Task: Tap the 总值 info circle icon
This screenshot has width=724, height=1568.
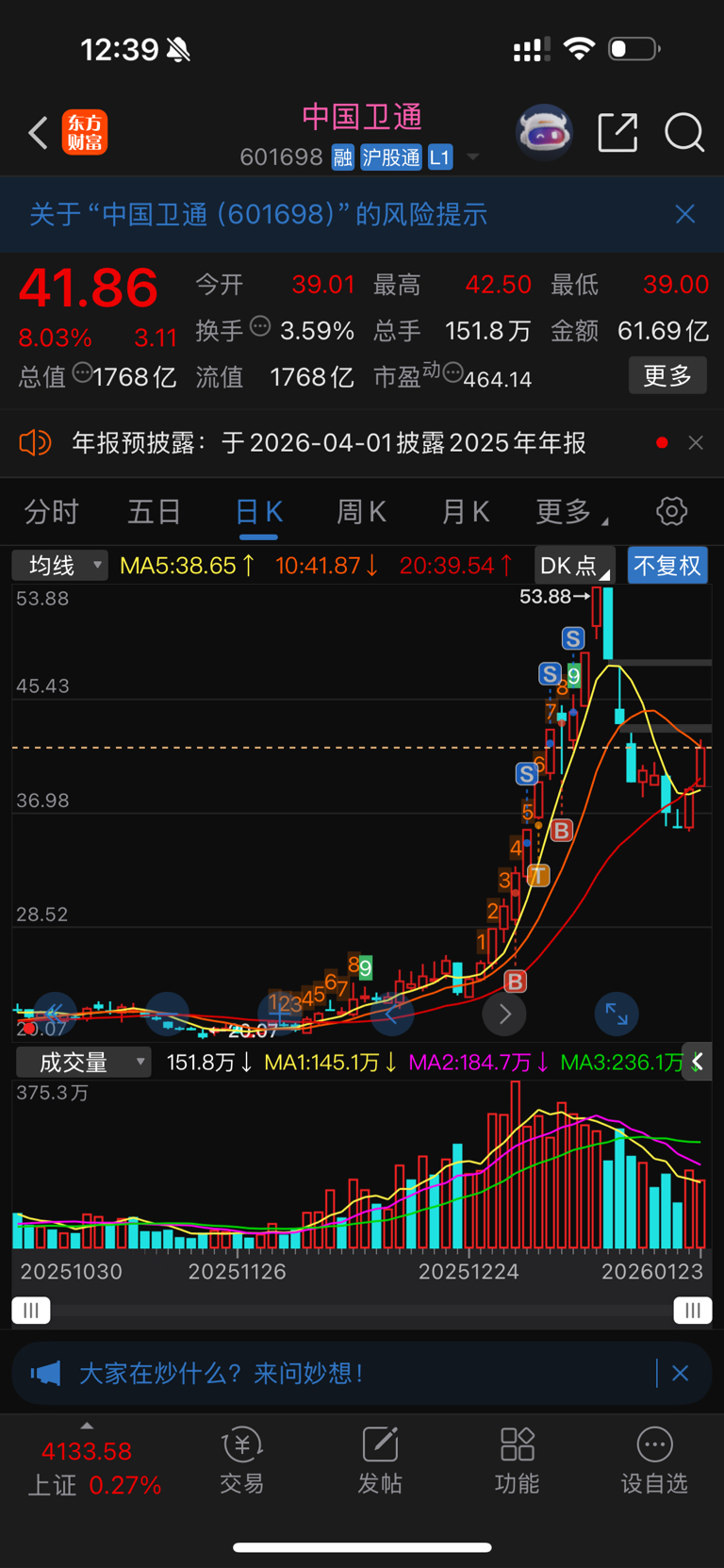Action: [x=82, y=372]
